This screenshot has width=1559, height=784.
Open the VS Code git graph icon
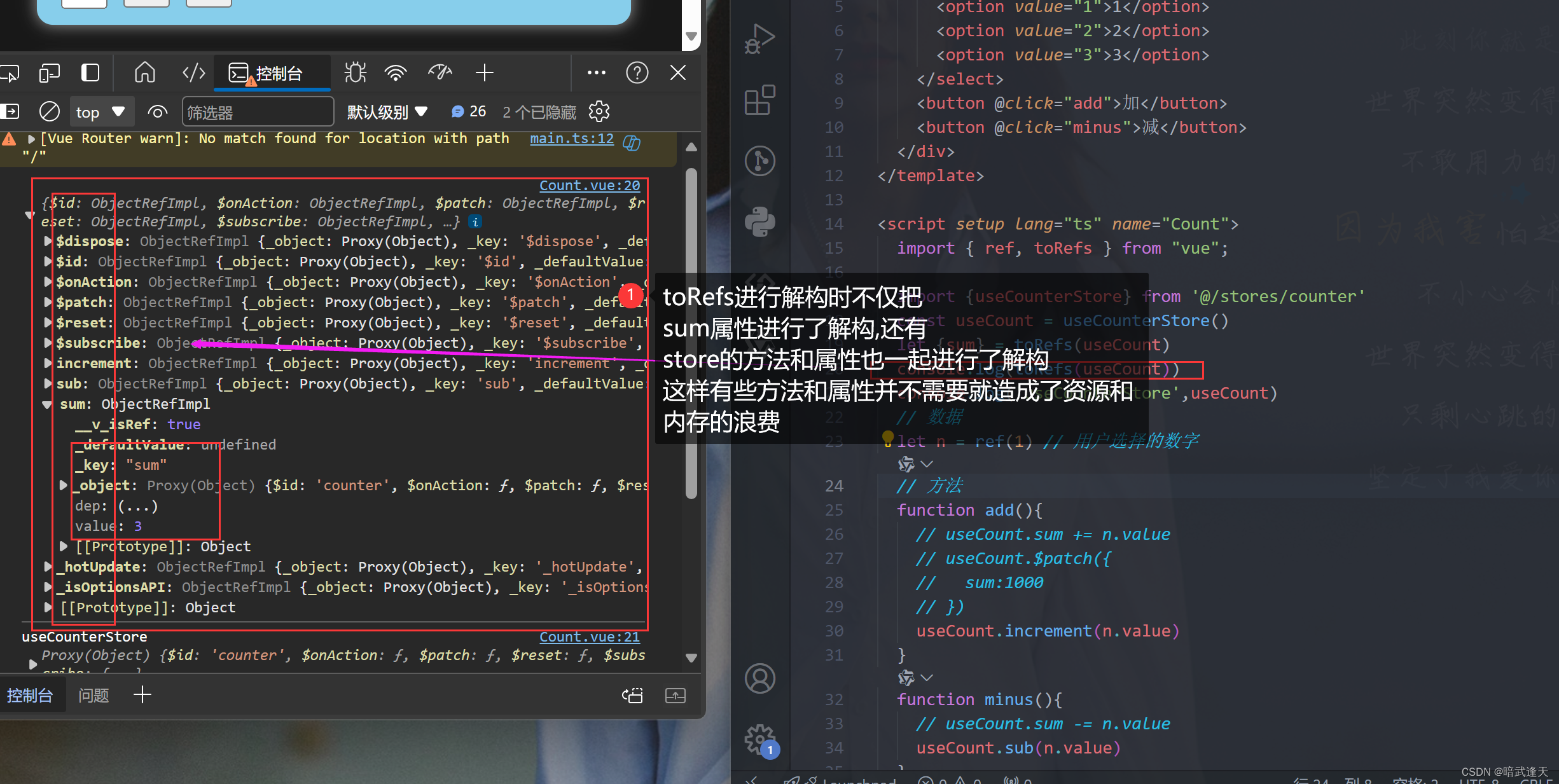pyautogui.click(x=760, y=161)
